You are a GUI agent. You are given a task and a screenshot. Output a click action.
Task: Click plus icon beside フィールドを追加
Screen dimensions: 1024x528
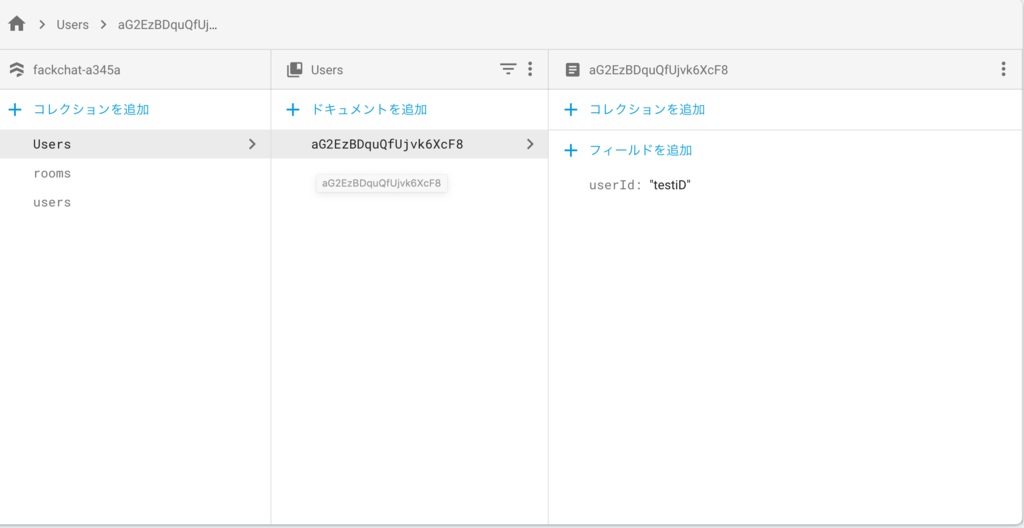(571, 150)
